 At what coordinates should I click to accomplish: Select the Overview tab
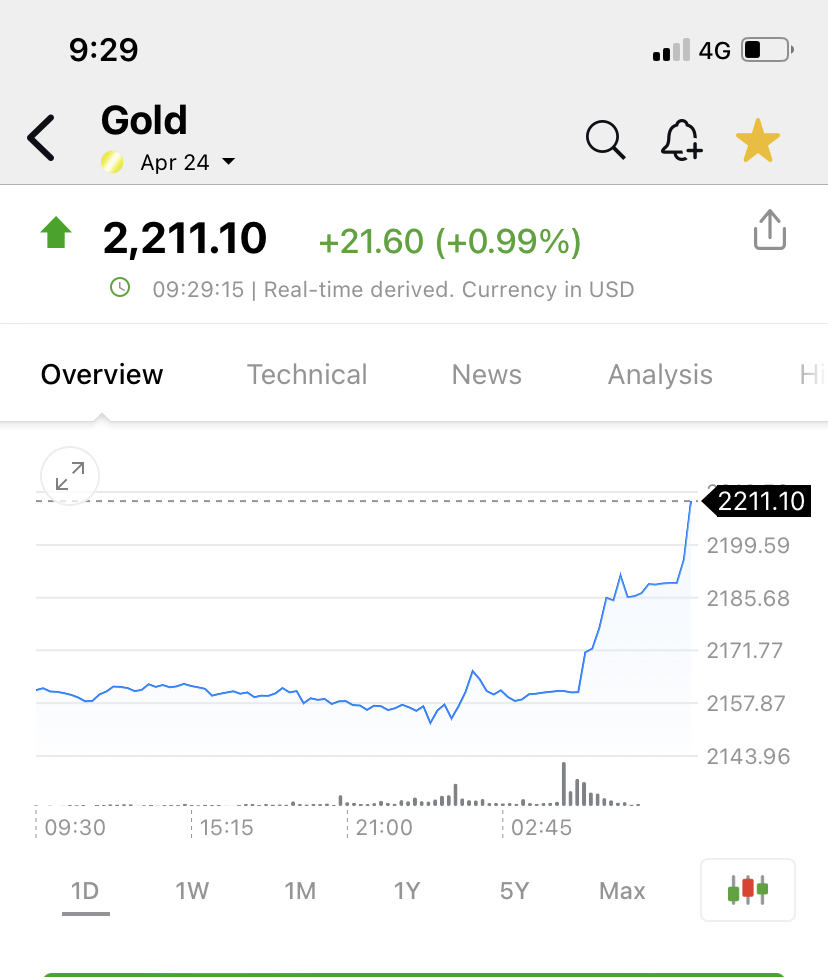click(x=102, y=374)
